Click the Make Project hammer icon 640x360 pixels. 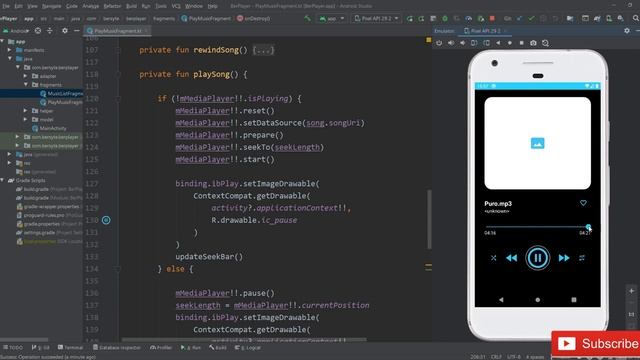307,18
